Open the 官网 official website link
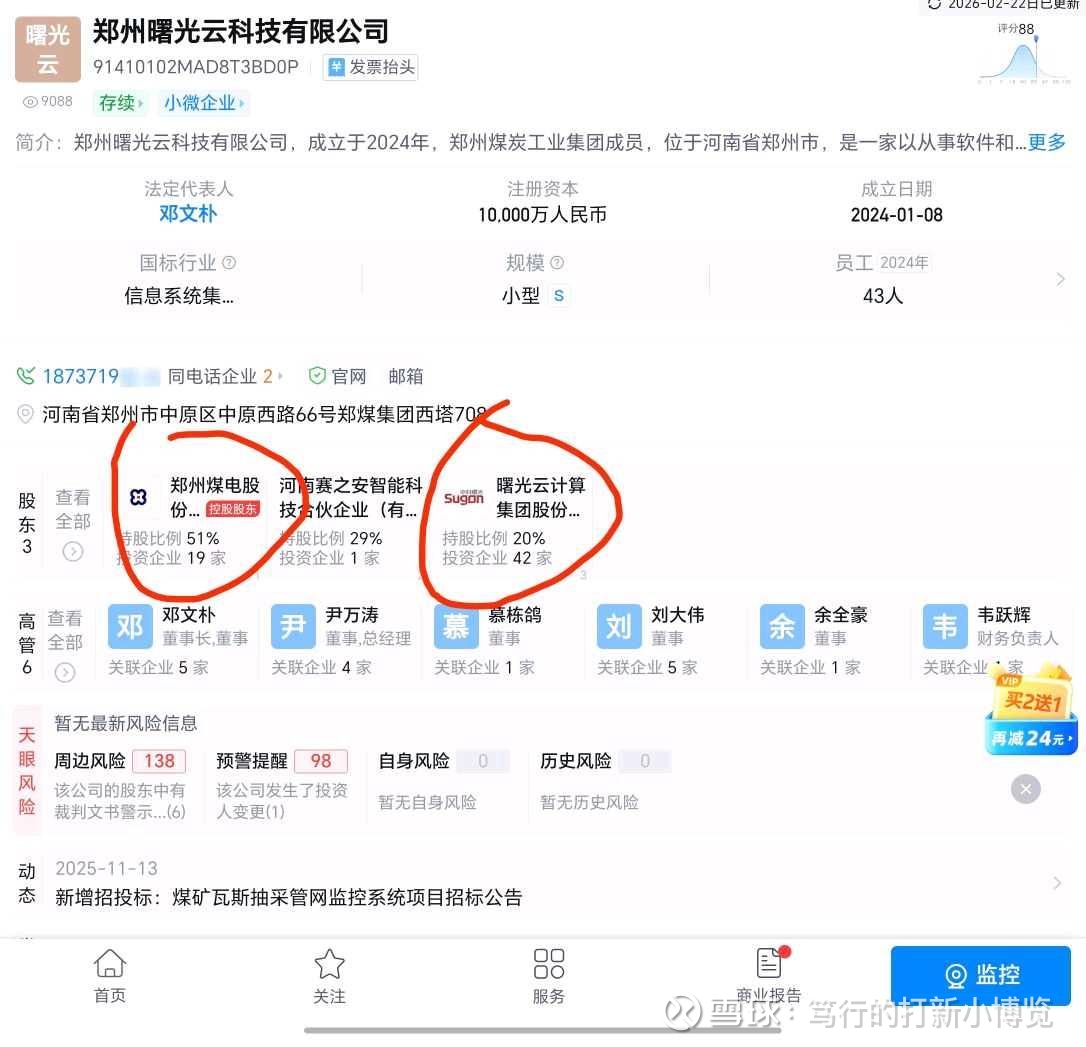1086x1047 pixels. (337, 376)
